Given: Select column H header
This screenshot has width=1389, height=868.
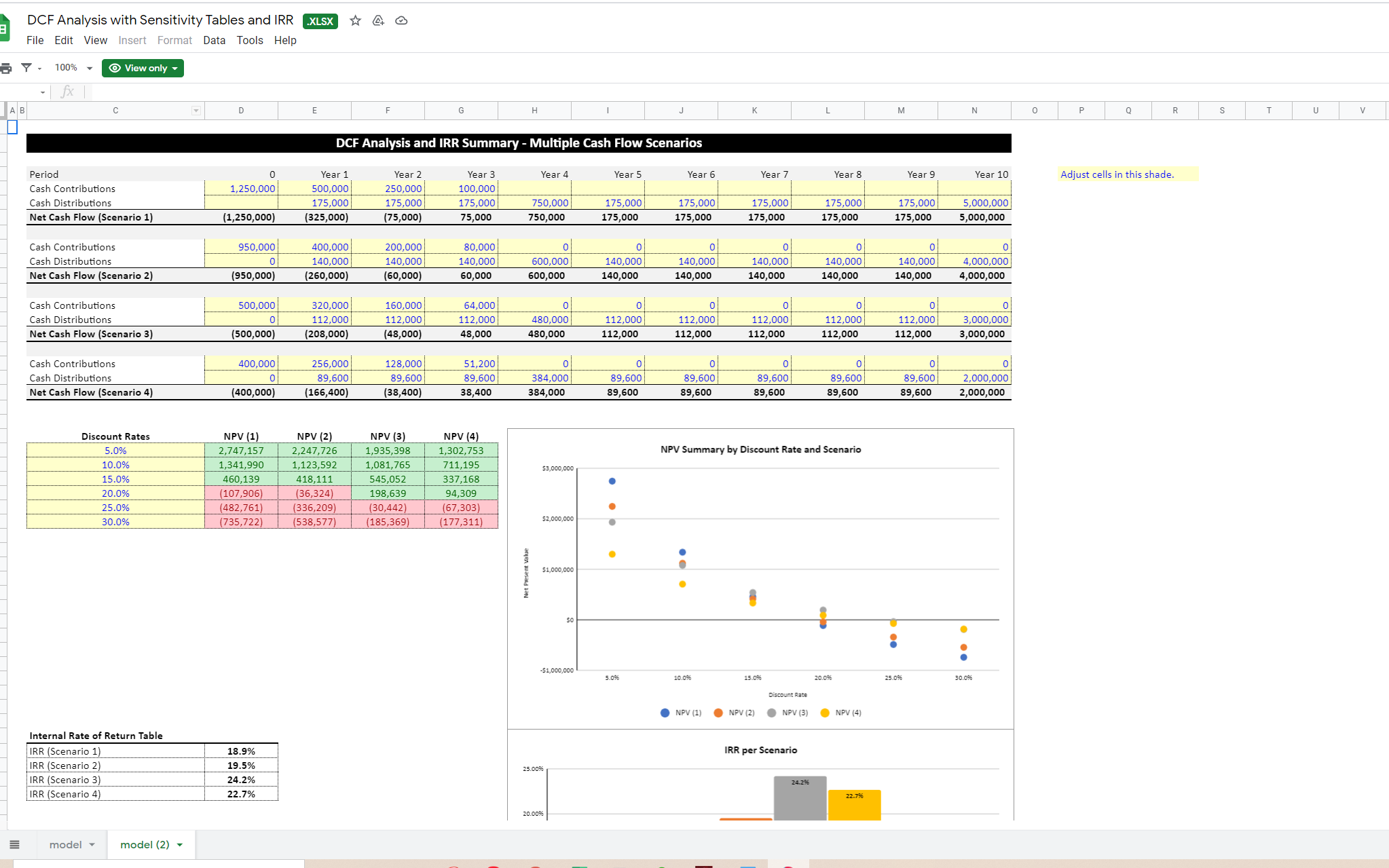Looking at the screenshot, I should [534, 111].
